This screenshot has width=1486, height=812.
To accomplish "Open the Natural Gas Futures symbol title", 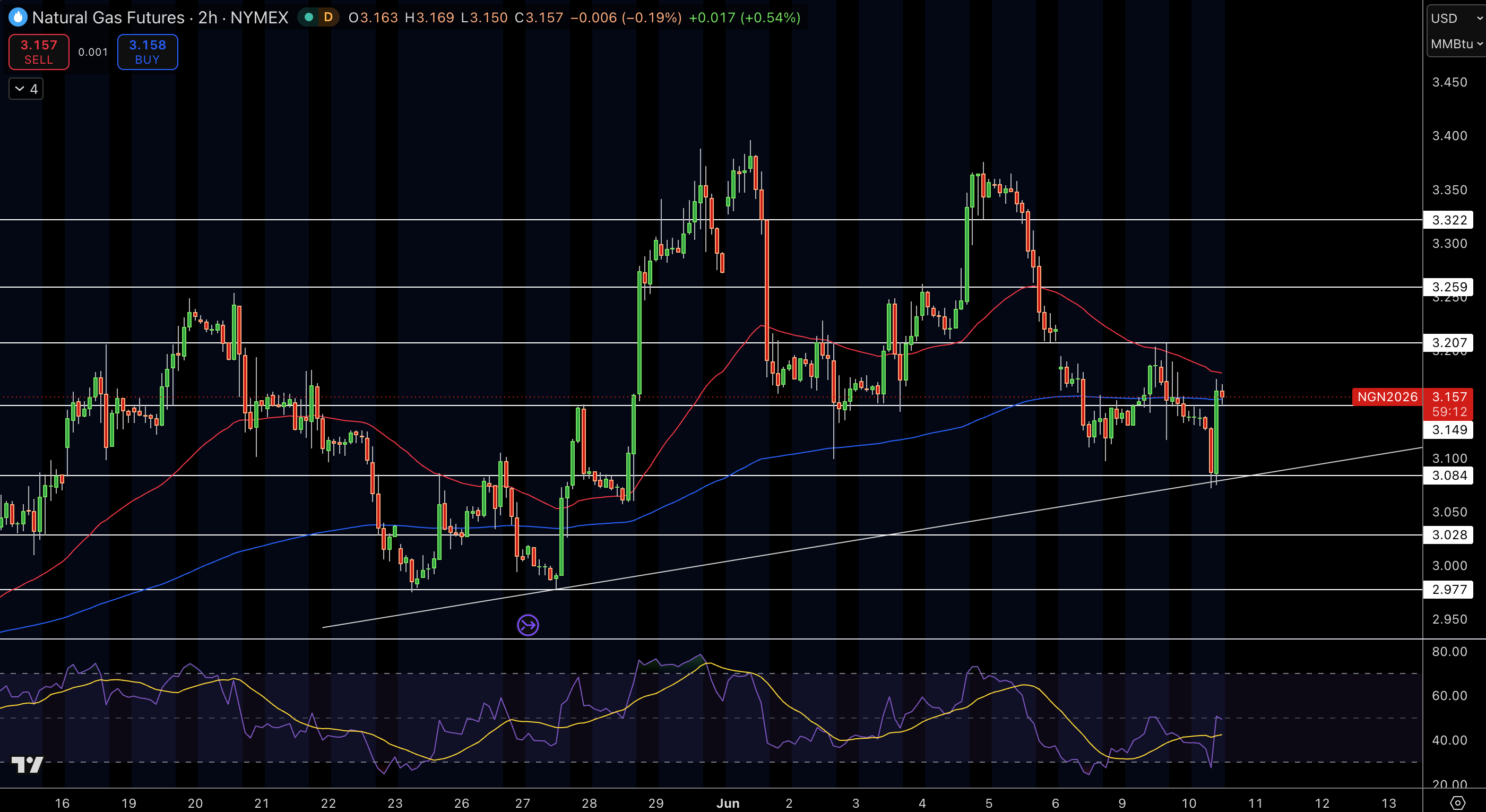I will pyautogui.click(x=160, y=18).
